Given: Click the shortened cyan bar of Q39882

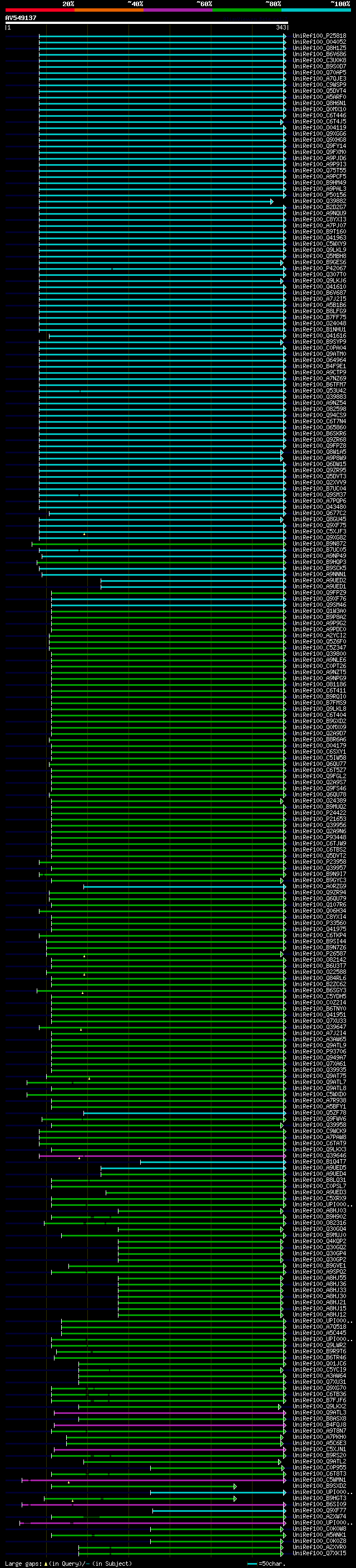Looking at the screenshot, I should tap(156, 201).
